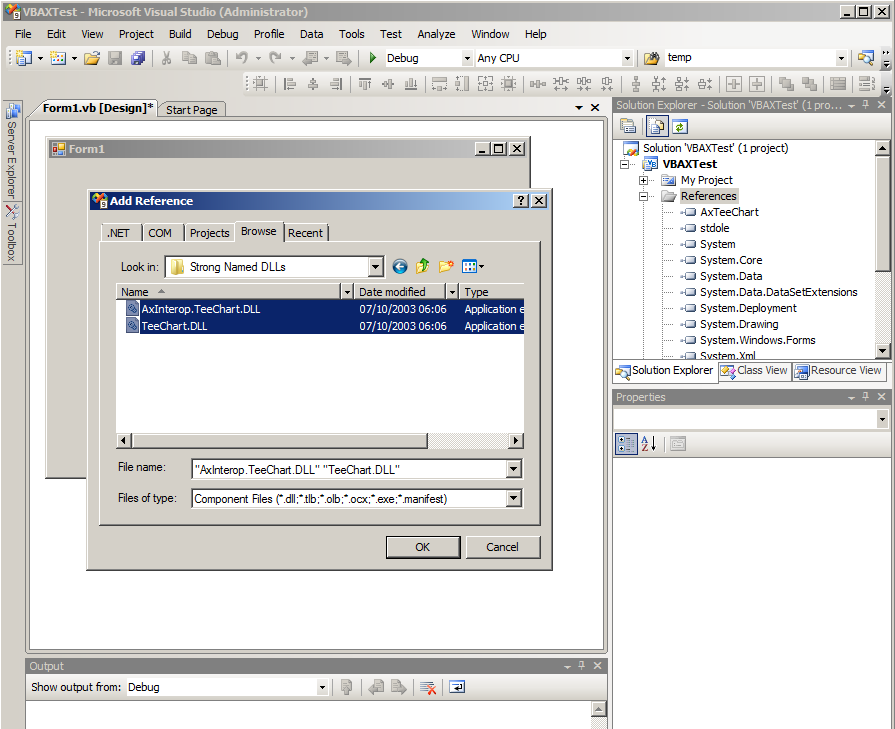Open the Toolbox side panel
The image size is (895, 729).
[x=11, y=233]
